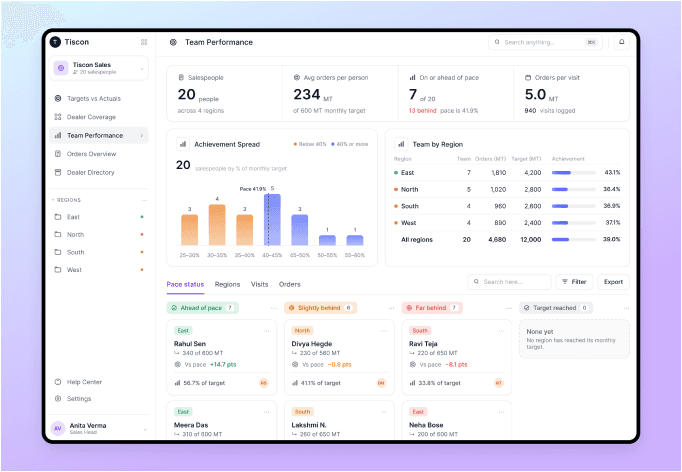Click the Team by Region chart icon
Image resolution: width=682 pixels, height=472 pixels.
click(x=401, y=144)
